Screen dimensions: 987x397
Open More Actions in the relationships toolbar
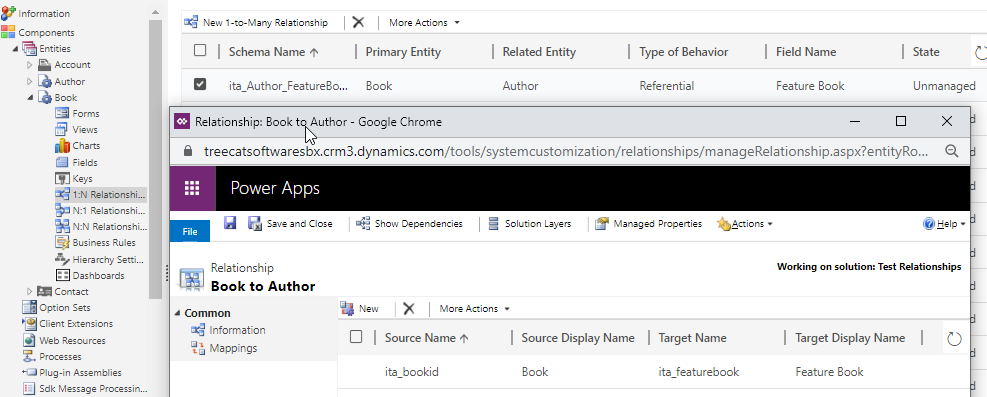(424, 23)
